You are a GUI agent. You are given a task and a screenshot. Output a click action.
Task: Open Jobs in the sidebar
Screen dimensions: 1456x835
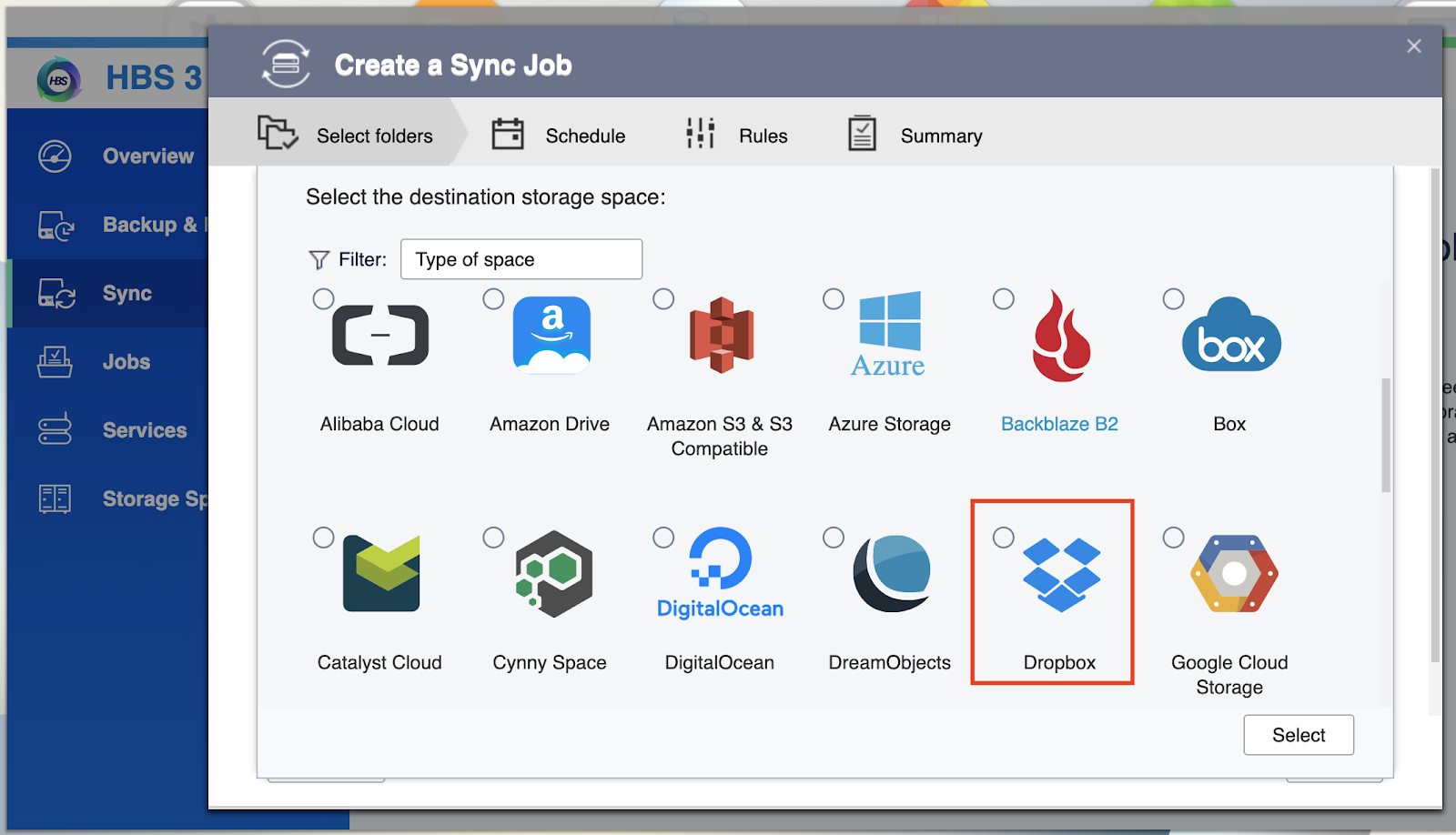click(x=126, y=362)
